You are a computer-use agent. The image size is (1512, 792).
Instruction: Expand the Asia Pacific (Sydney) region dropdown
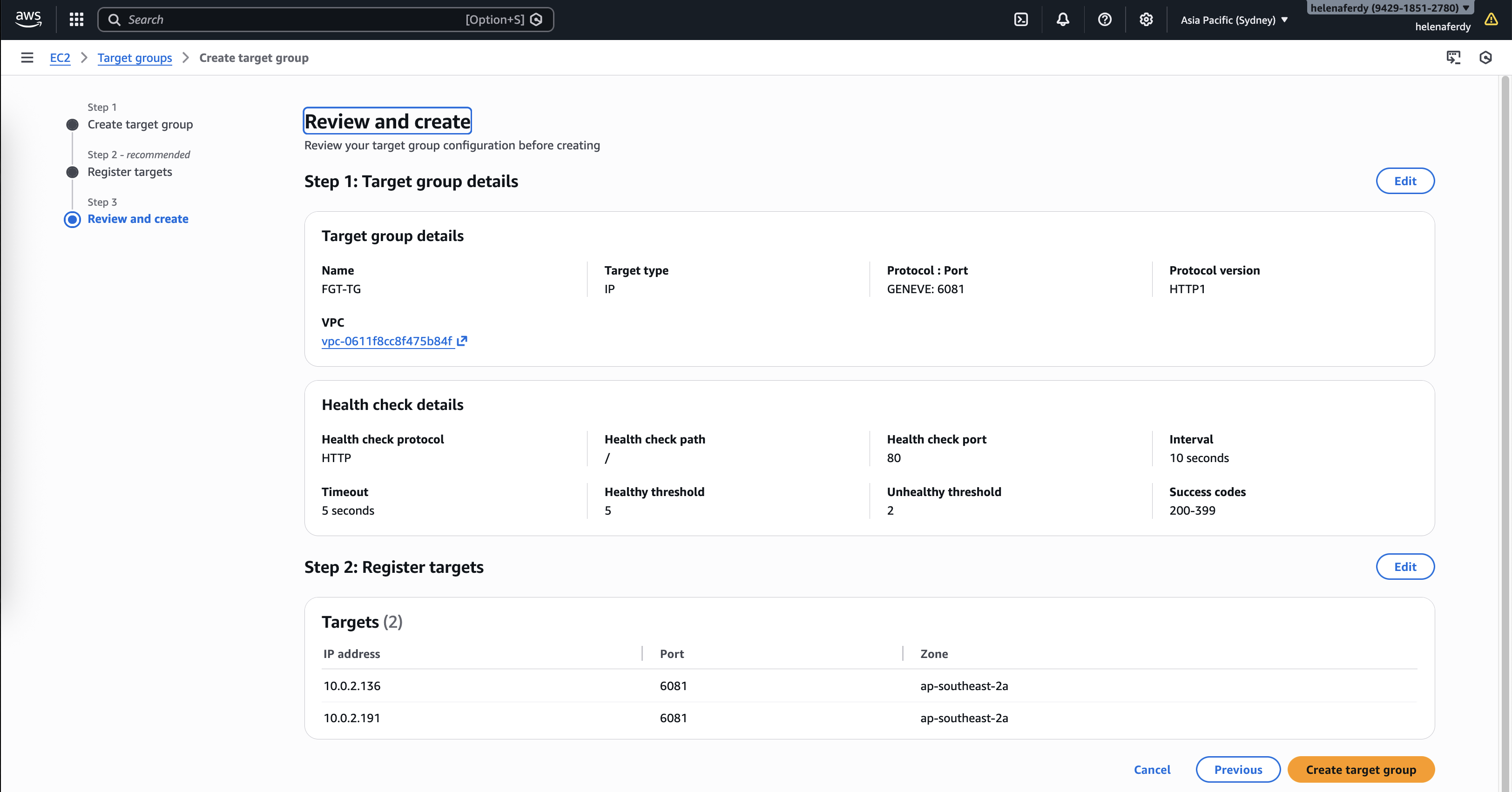(1234, 20)
